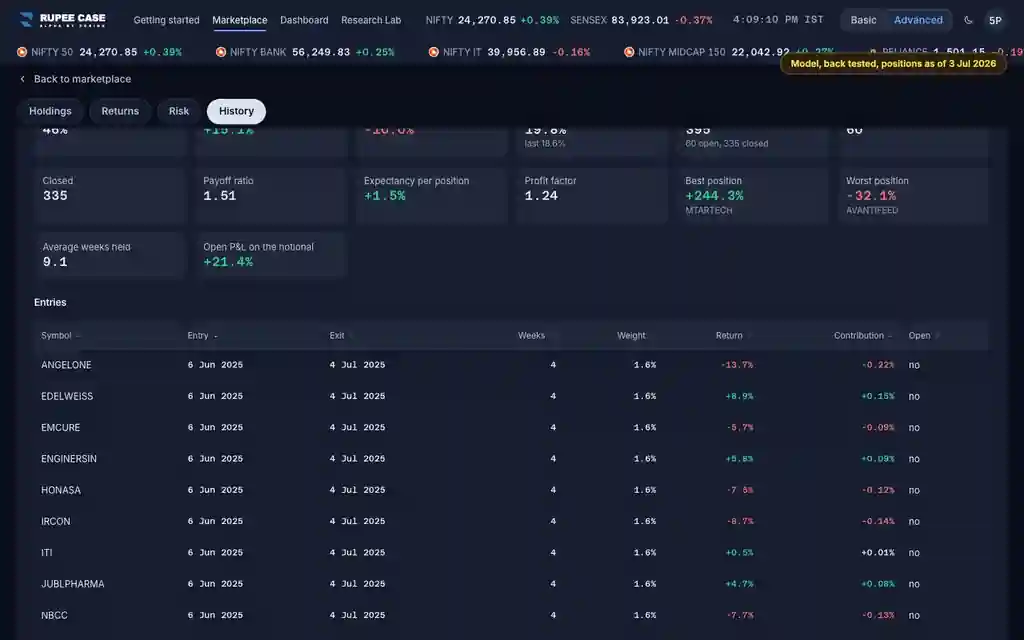Click Best position MTARTECH card
Image resolution: width=1024 pixels, height=640 pixels.
click(752, 195)
